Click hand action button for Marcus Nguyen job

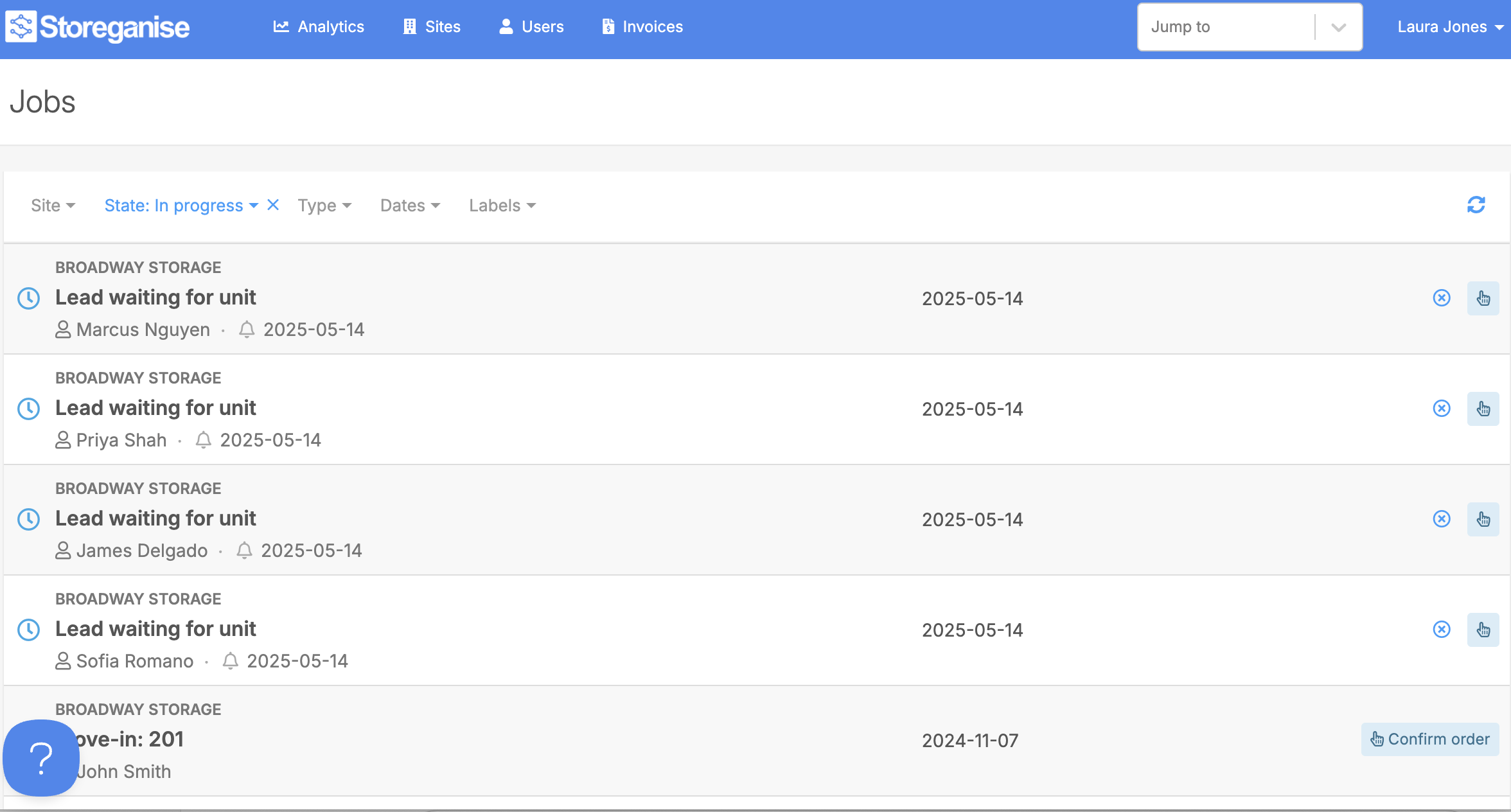pyautogui.click(x=1483, y=298)
